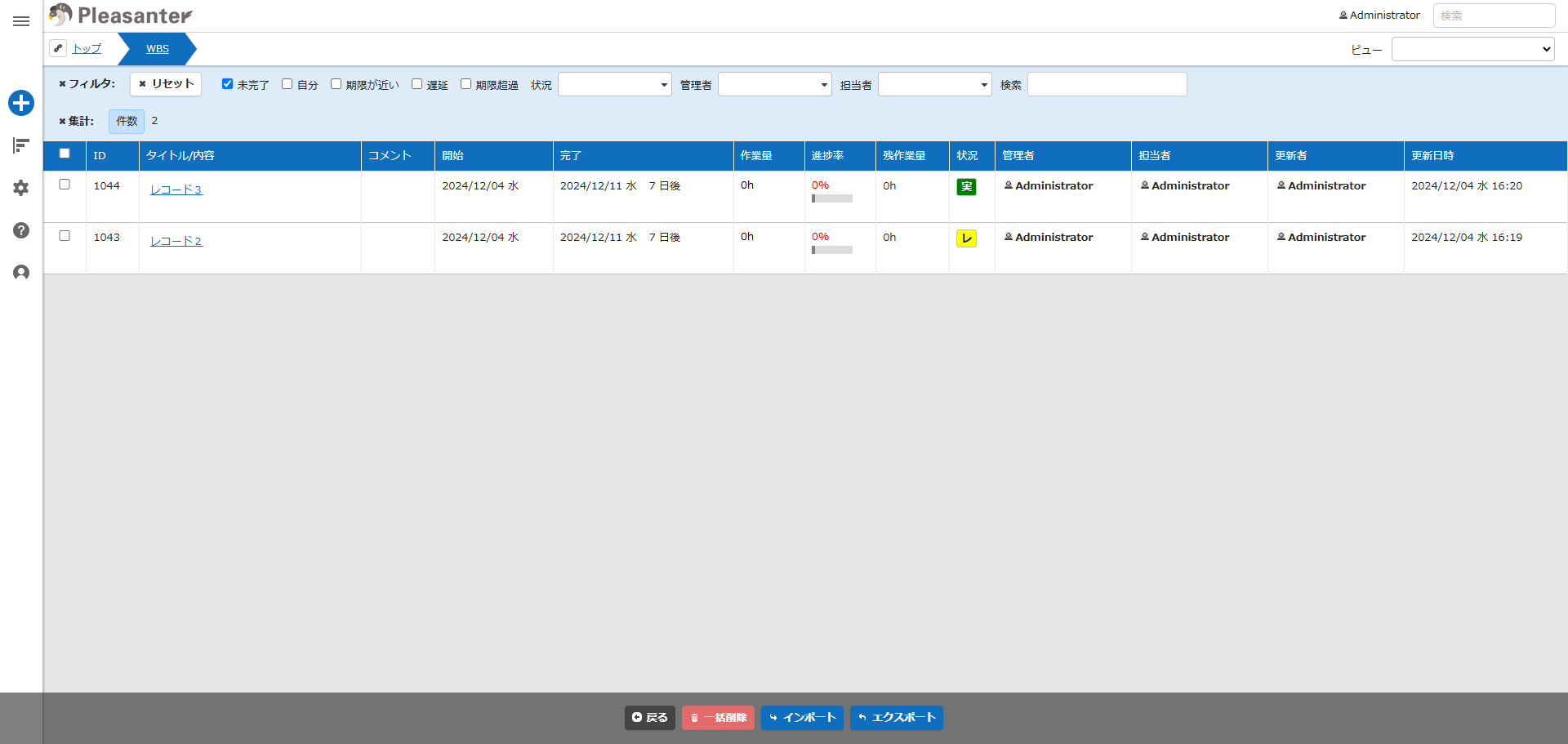This screenshot has height=744, width=1568.
Task: Click the blue plus create-new icon
Action: (x=21, y=103)
